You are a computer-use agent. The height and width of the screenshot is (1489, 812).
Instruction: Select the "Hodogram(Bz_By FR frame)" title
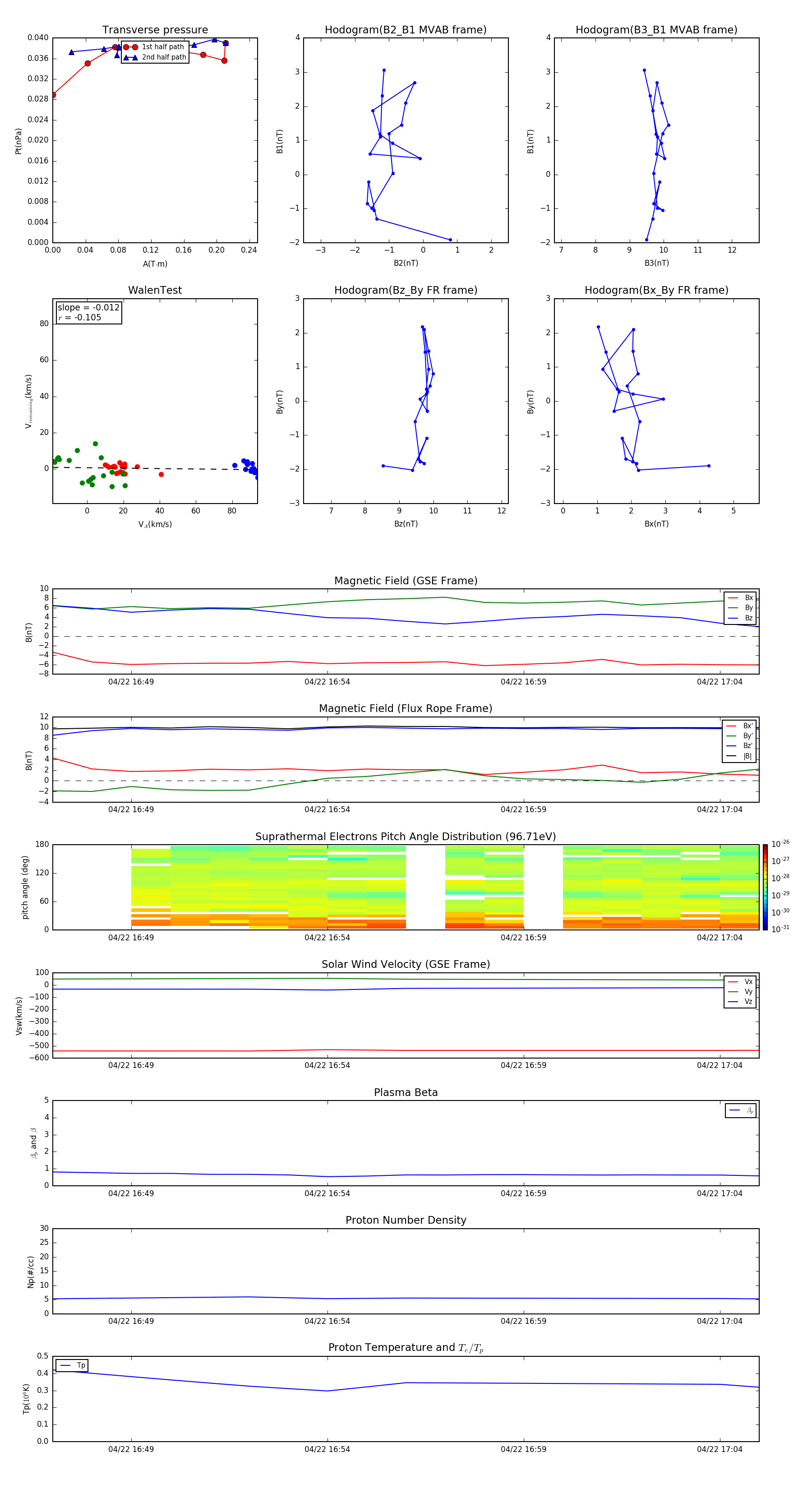pos(406,290)
